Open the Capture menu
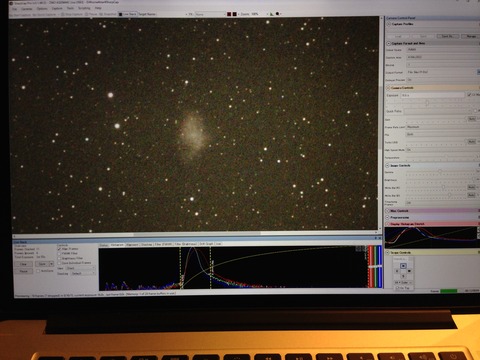This screenshot has width=480, height=360. (57, 8)
